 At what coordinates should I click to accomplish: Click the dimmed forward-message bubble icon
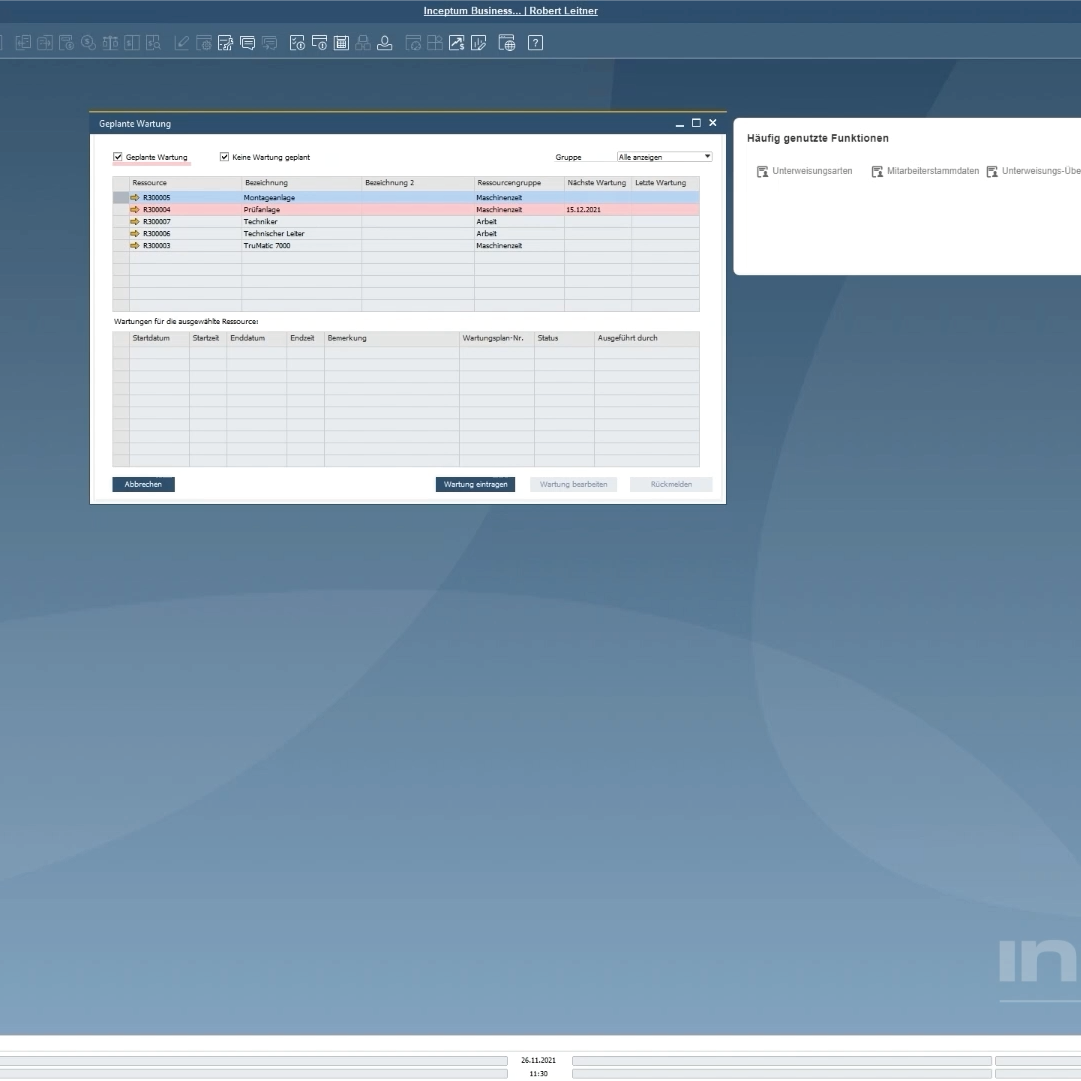(x=270, y=43)
